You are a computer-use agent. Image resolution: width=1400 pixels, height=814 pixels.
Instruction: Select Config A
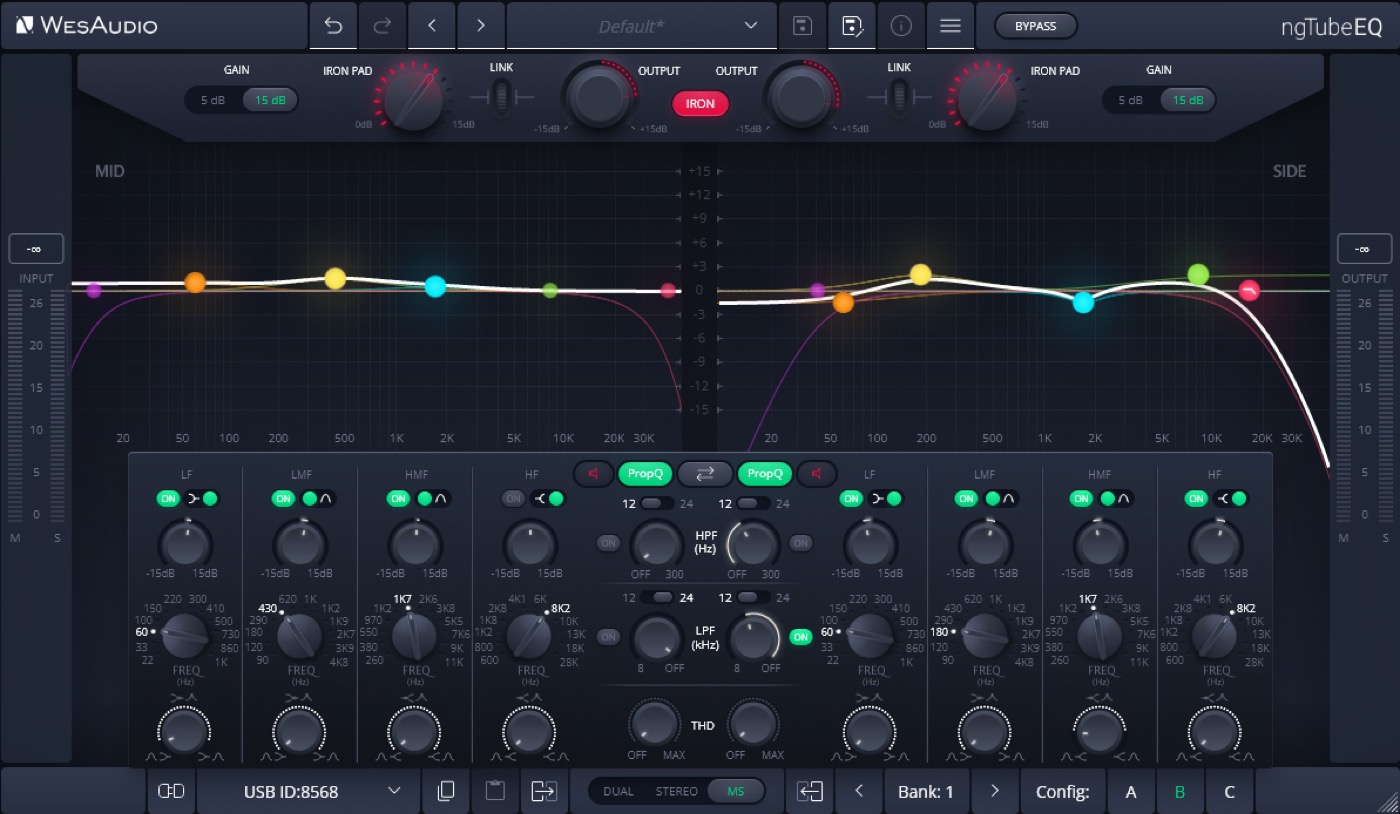click(1131, 792)
